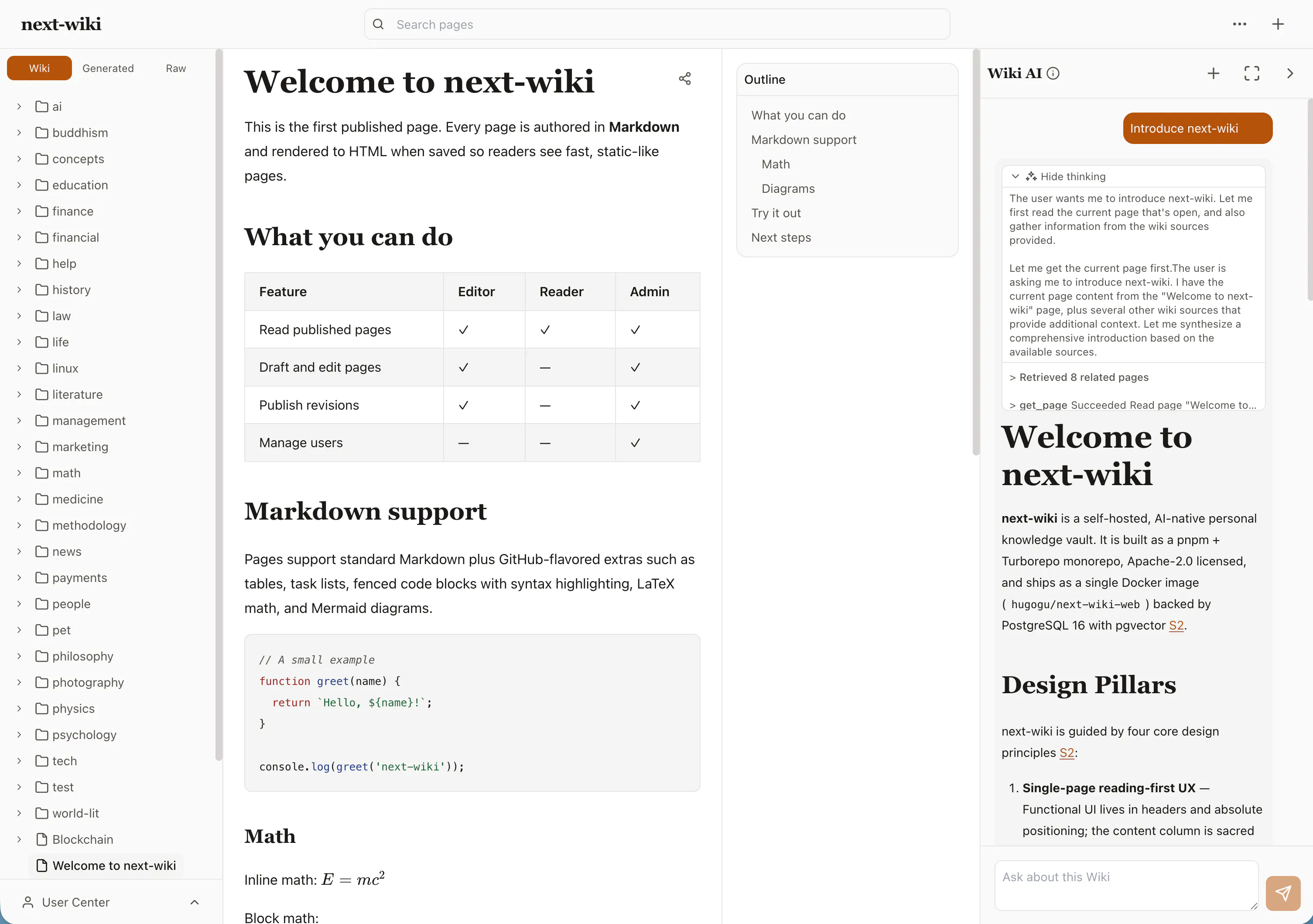
Task: Click the folder icon for medicine
Action: [42, 499]
